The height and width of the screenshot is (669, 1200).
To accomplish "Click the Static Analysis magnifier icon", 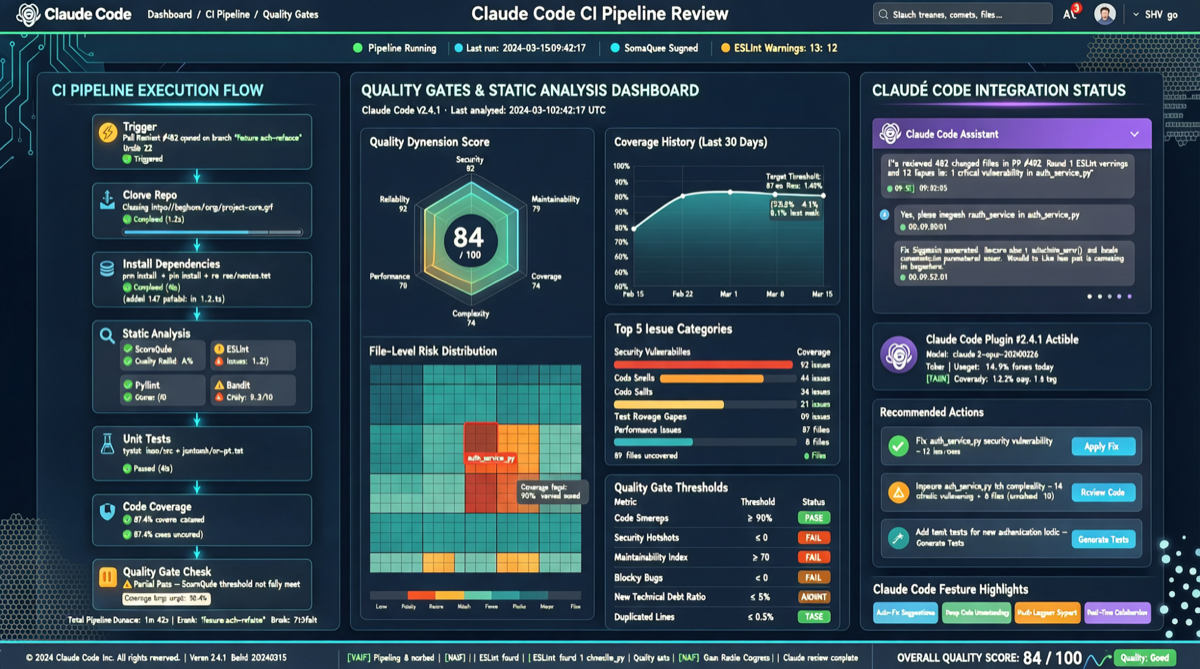I will (x=107, y=337).
